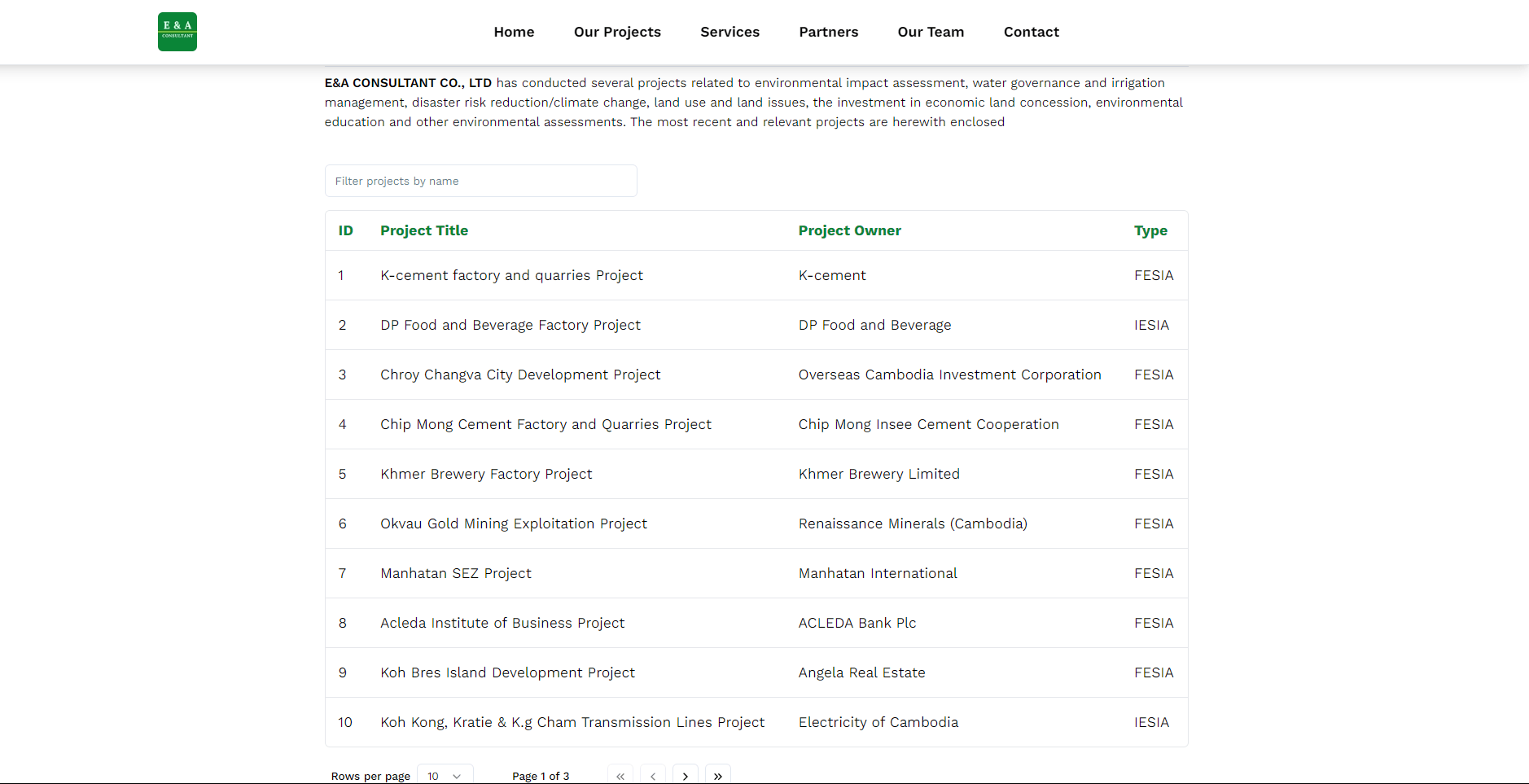
Task: Open the Home menu item
Action: (x=514, y=32)
